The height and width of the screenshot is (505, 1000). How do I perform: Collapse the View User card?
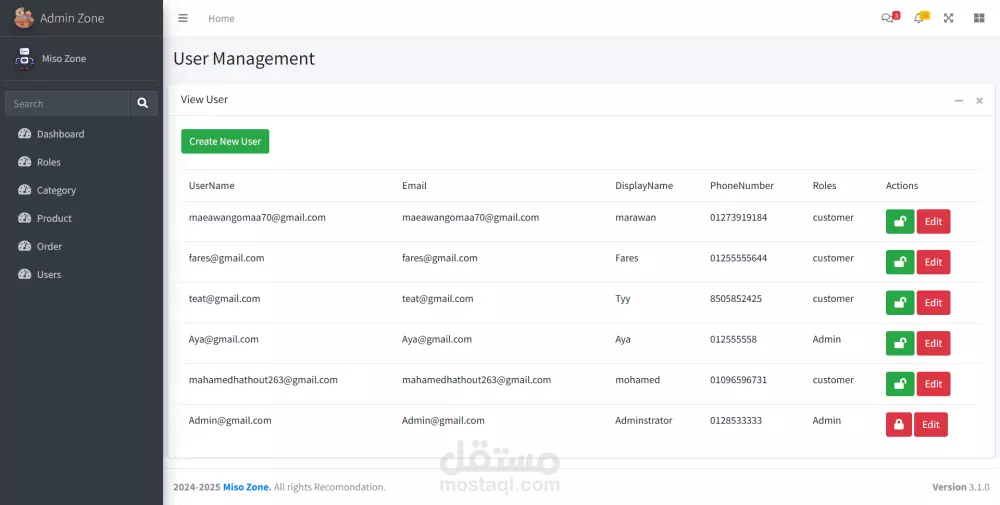pos(959,101)
